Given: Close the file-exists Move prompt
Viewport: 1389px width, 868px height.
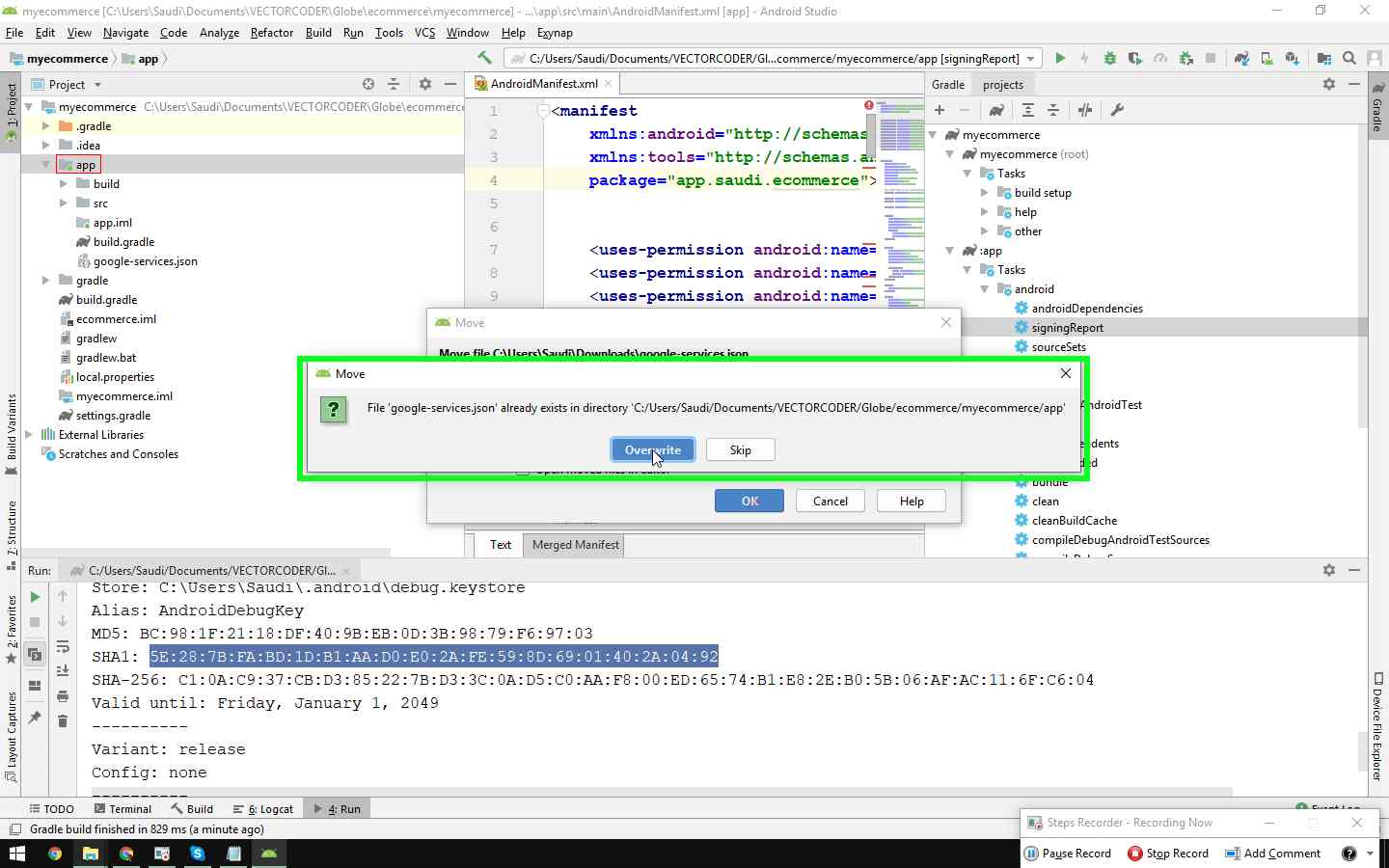Looking at the screenshot, I should [1065, 373].
